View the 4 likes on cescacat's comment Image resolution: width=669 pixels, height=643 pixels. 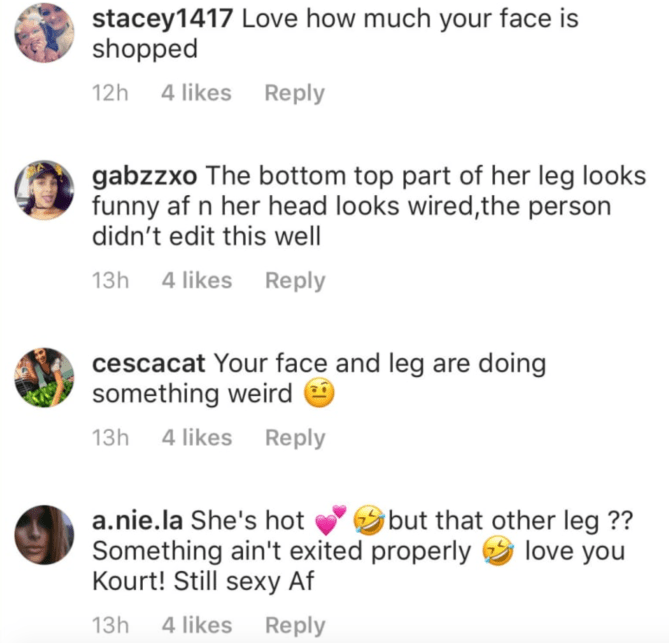196,438
